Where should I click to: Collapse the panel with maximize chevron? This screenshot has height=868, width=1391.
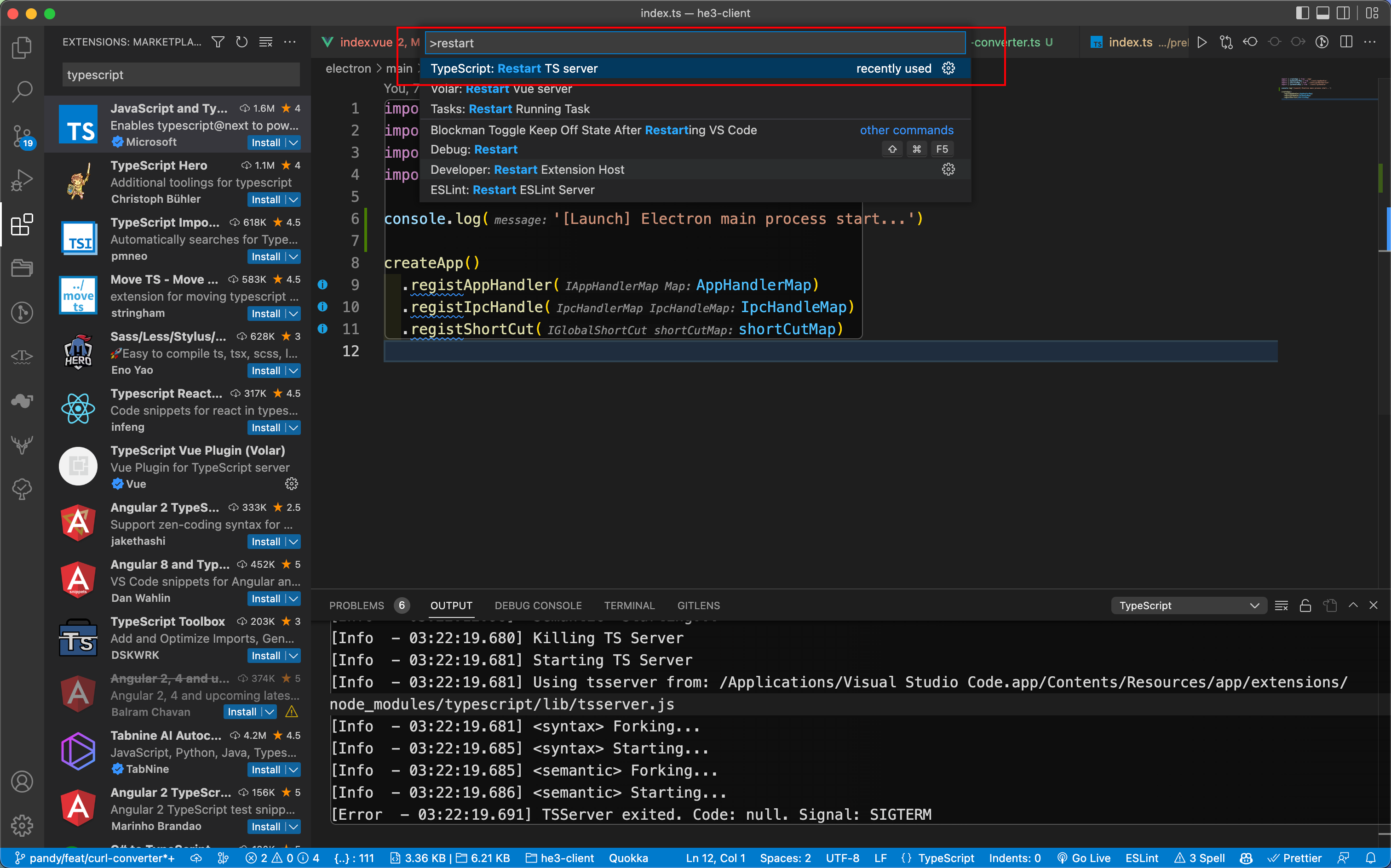[x=1353, y=605]
